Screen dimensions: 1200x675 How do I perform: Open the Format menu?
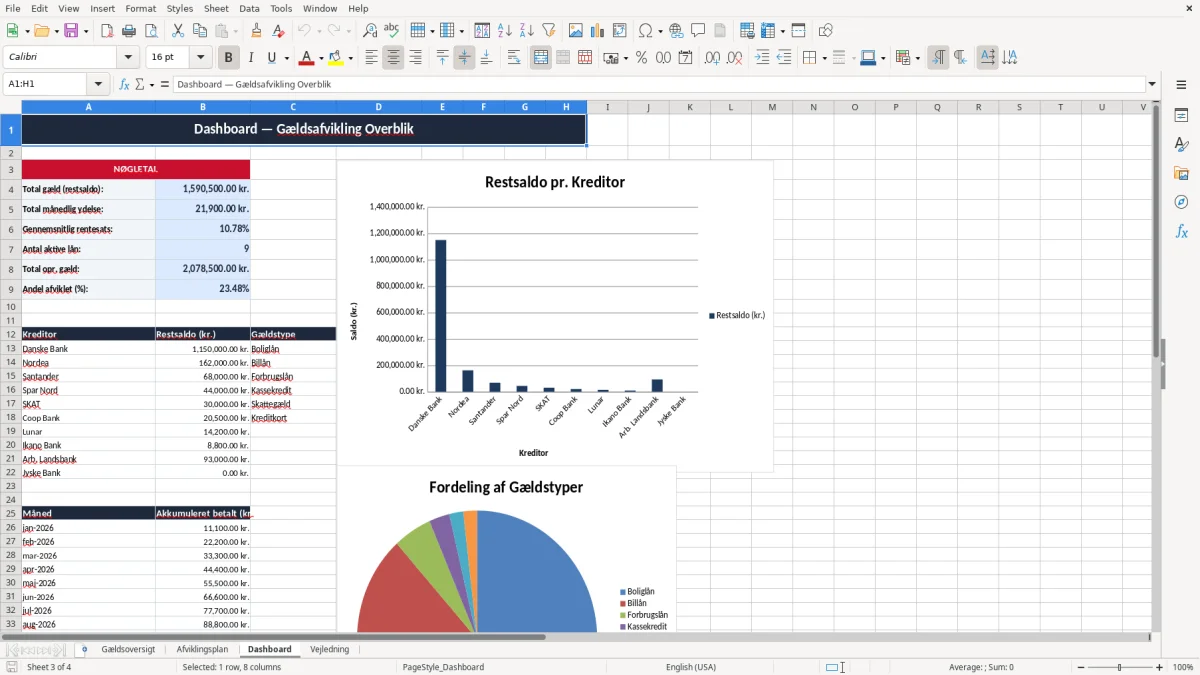[140, 8]
